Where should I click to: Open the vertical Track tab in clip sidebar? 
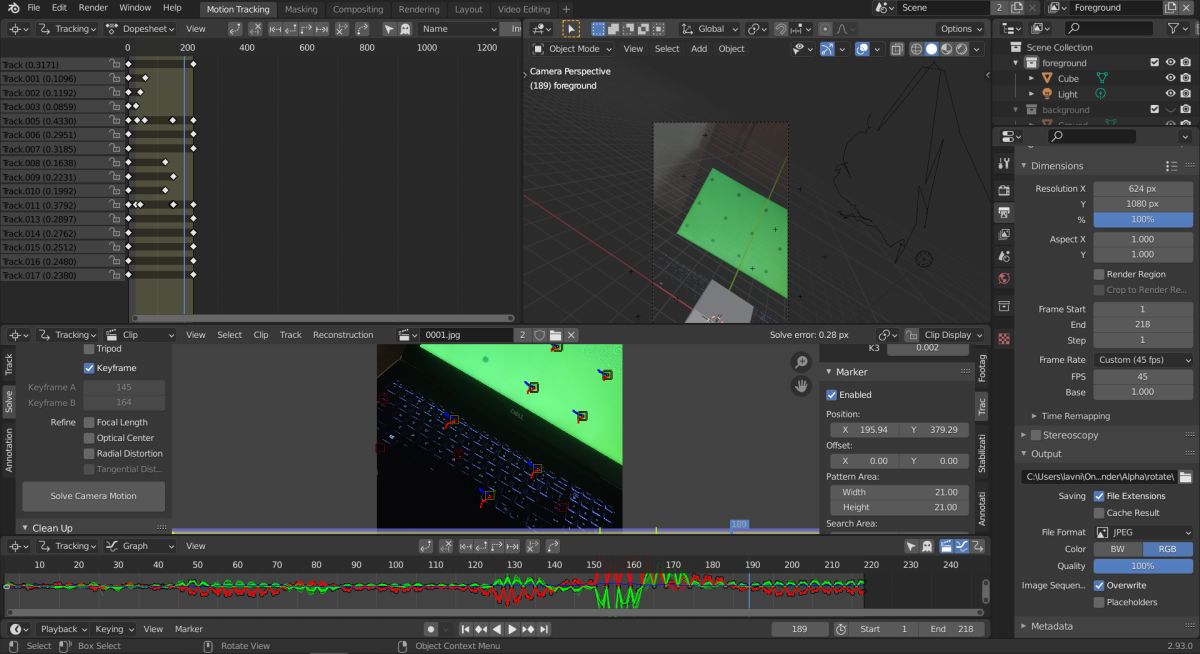pyautogui.click(x=9, y=365)
